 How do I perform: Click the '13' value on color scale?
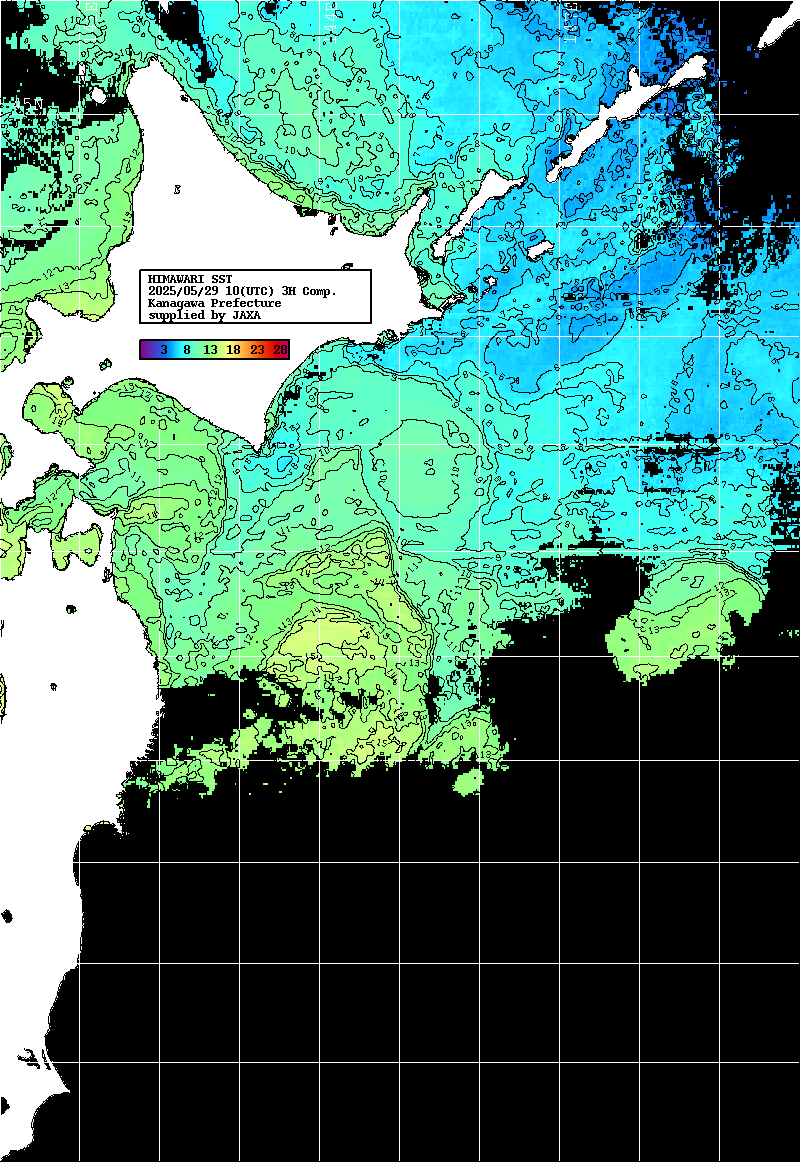[210, 350]
